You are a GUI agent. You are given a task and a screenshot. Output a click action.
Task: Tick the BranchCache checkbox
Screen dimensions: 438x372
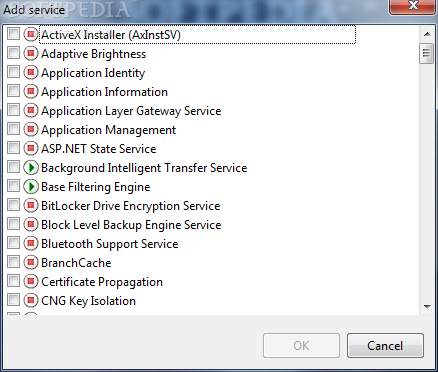click(13, 261)
